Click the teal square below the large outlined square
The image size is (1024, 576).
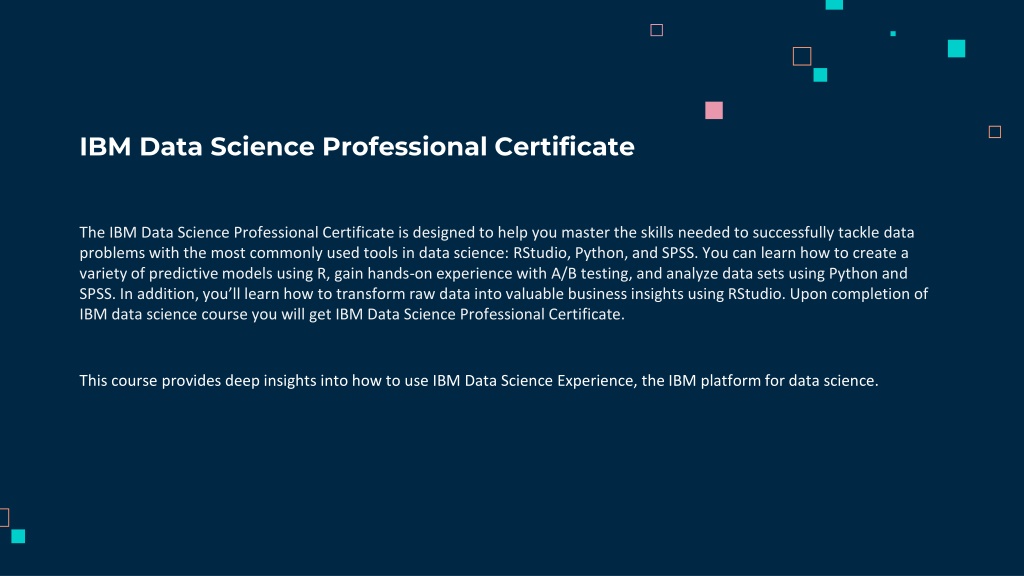(x=820, y=75)
